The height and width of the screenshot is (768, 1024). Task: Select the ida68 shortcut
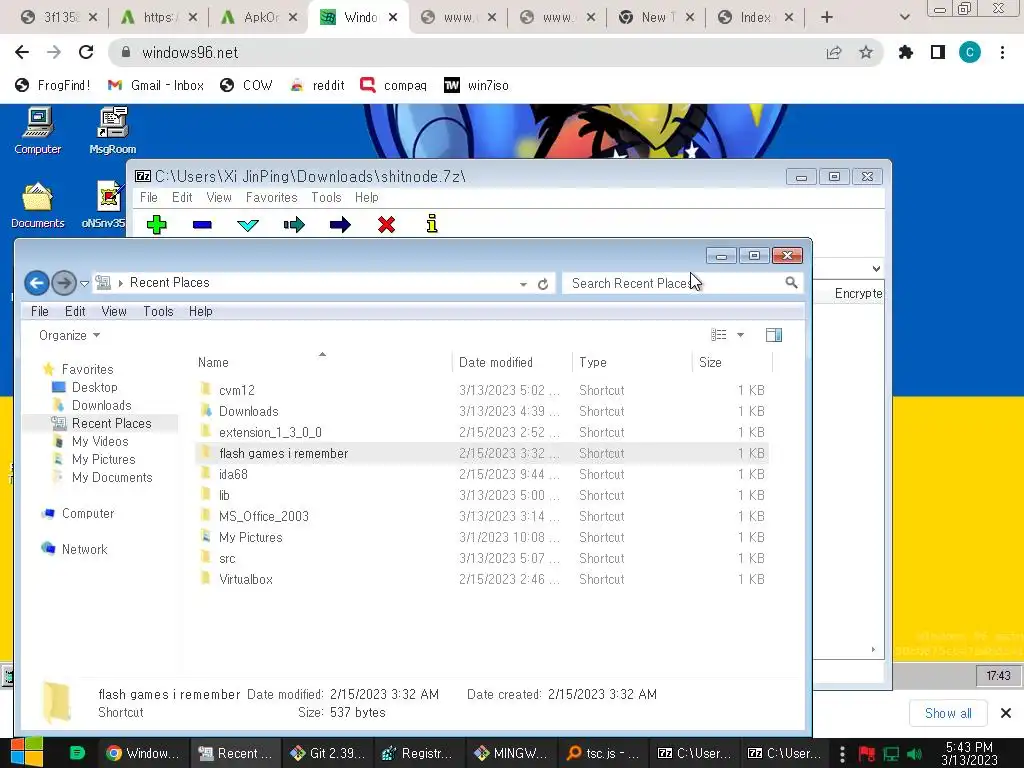click(482, 474)
